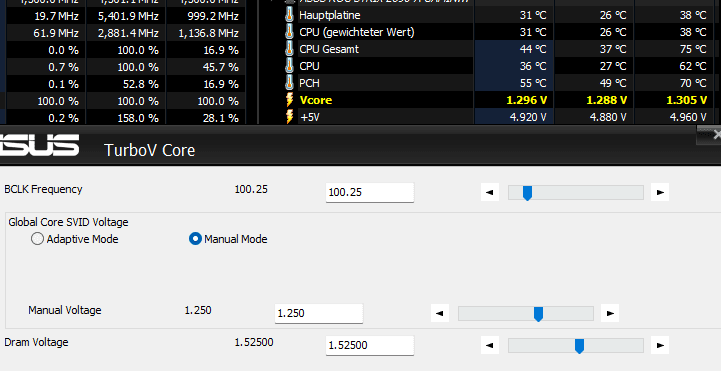Click the Global Core SVID Voltage label
The width and height of the screenshot is (721, 371).
[x=68, y=222]
